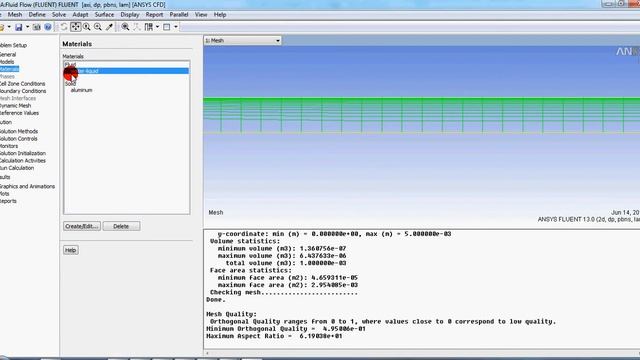Viewport: 640px width, 360px height.
Task: Select Graphics and Animations in navigation tree
Action: 27,187
